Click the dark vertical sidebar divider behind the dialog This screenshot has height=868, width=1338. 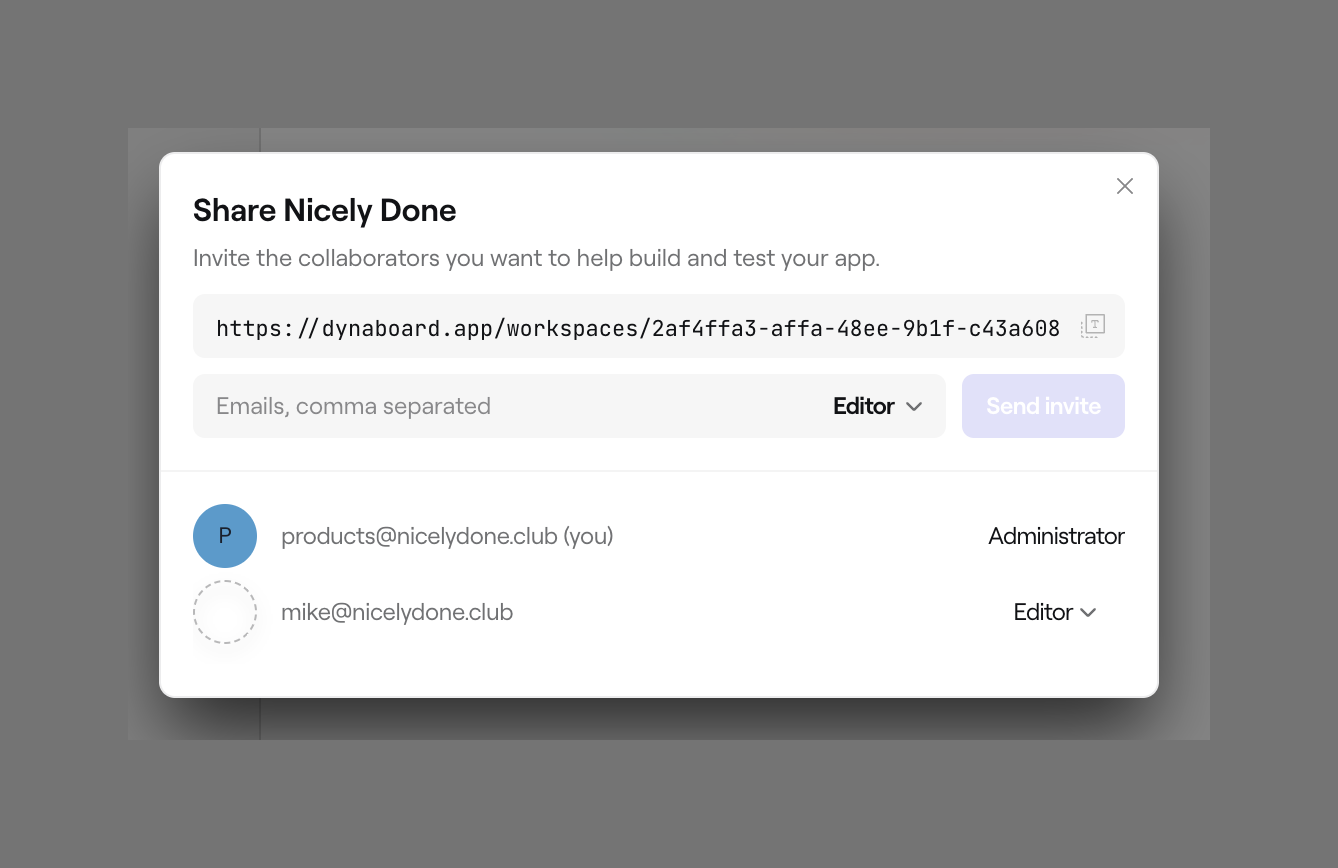[x=260, y=140]
